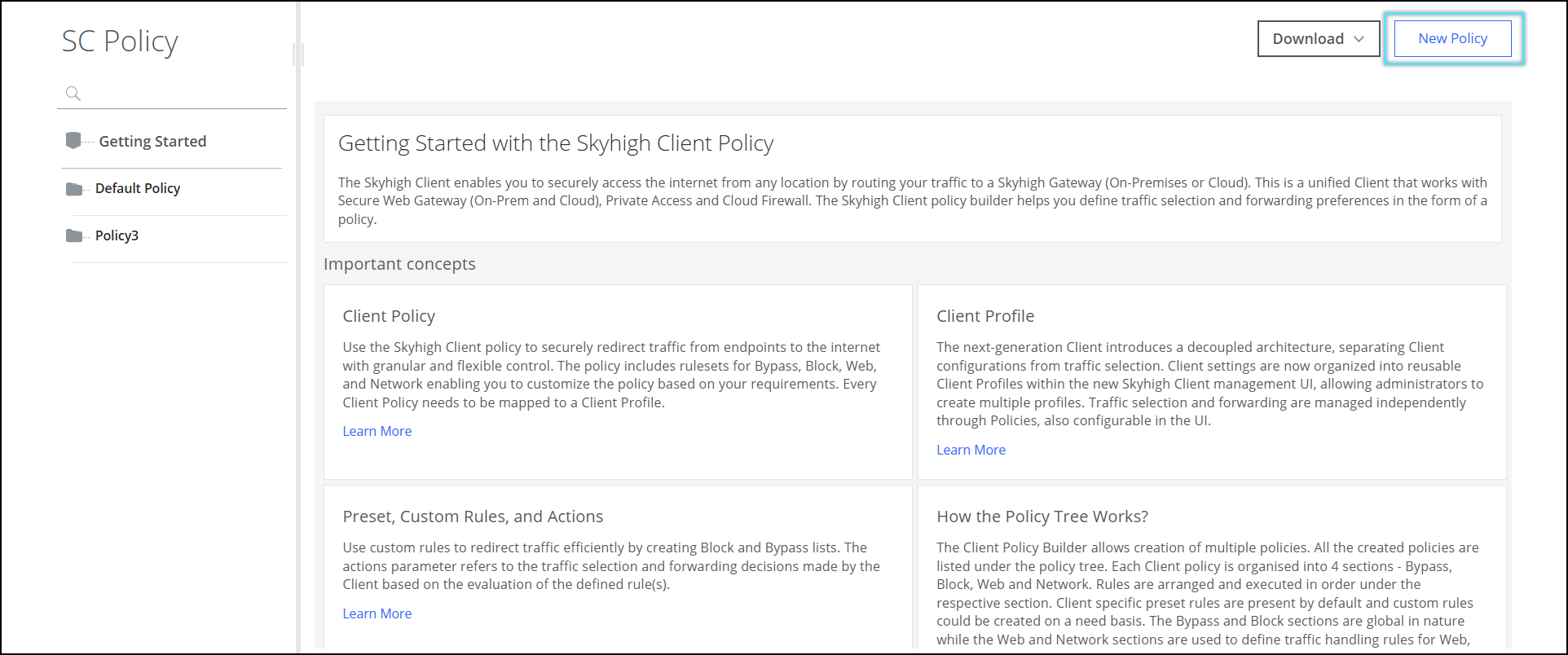The height and width of the screenshot is (655, 1568).
Task: Click the Getting Started shield icon
Action: [x=73, y=141]
